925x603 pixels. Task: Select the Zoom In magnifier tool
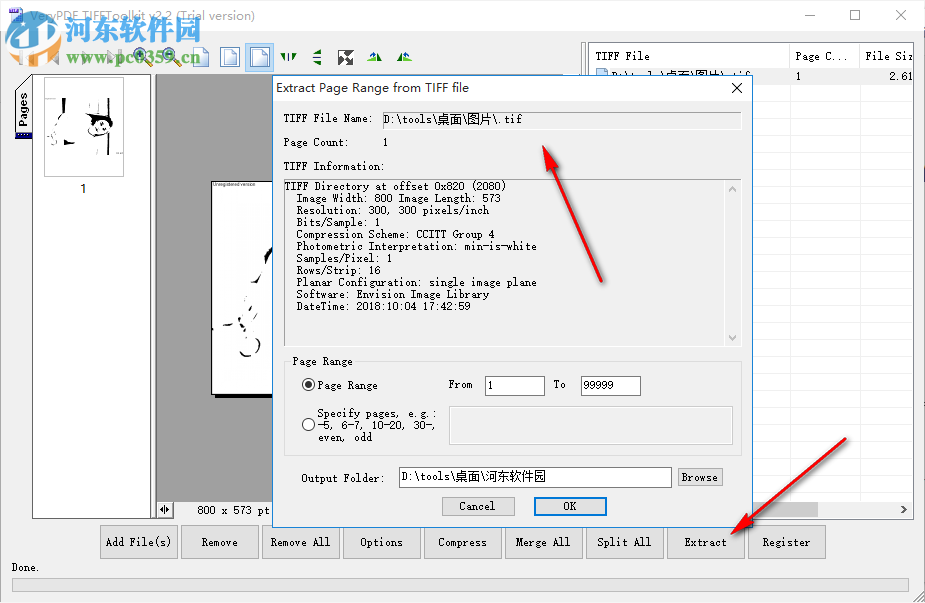click(141, 56)
